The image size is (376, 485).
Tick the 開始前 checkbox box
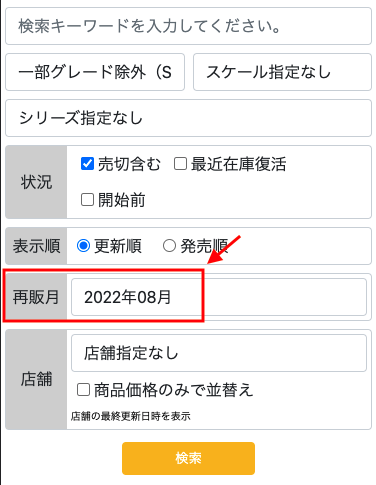87,200
